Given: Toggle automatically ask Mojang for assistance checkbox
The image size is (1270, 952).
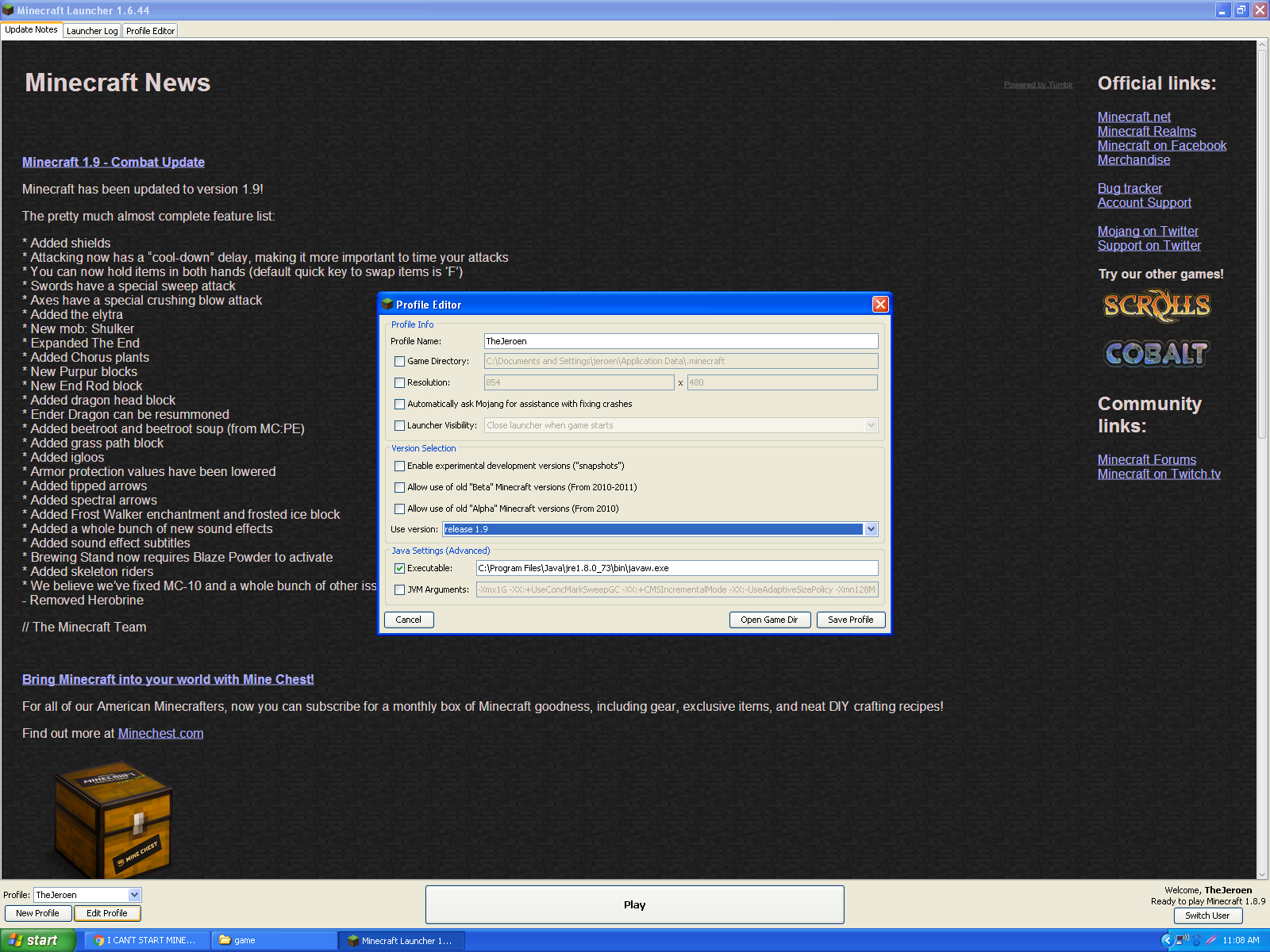Looking at the screenshot, I should coord(399,404).
